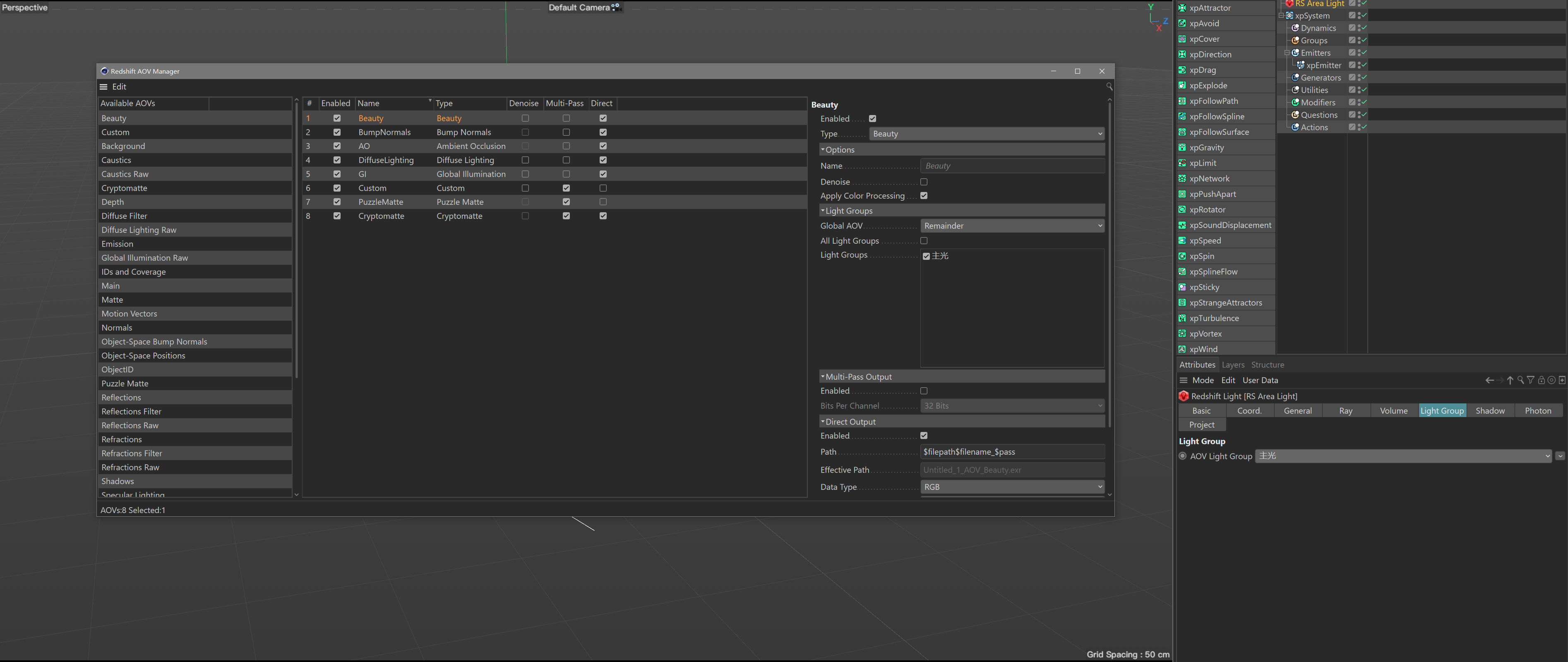Click the Path input field

pyautogui.click(x=1012, y=451)
